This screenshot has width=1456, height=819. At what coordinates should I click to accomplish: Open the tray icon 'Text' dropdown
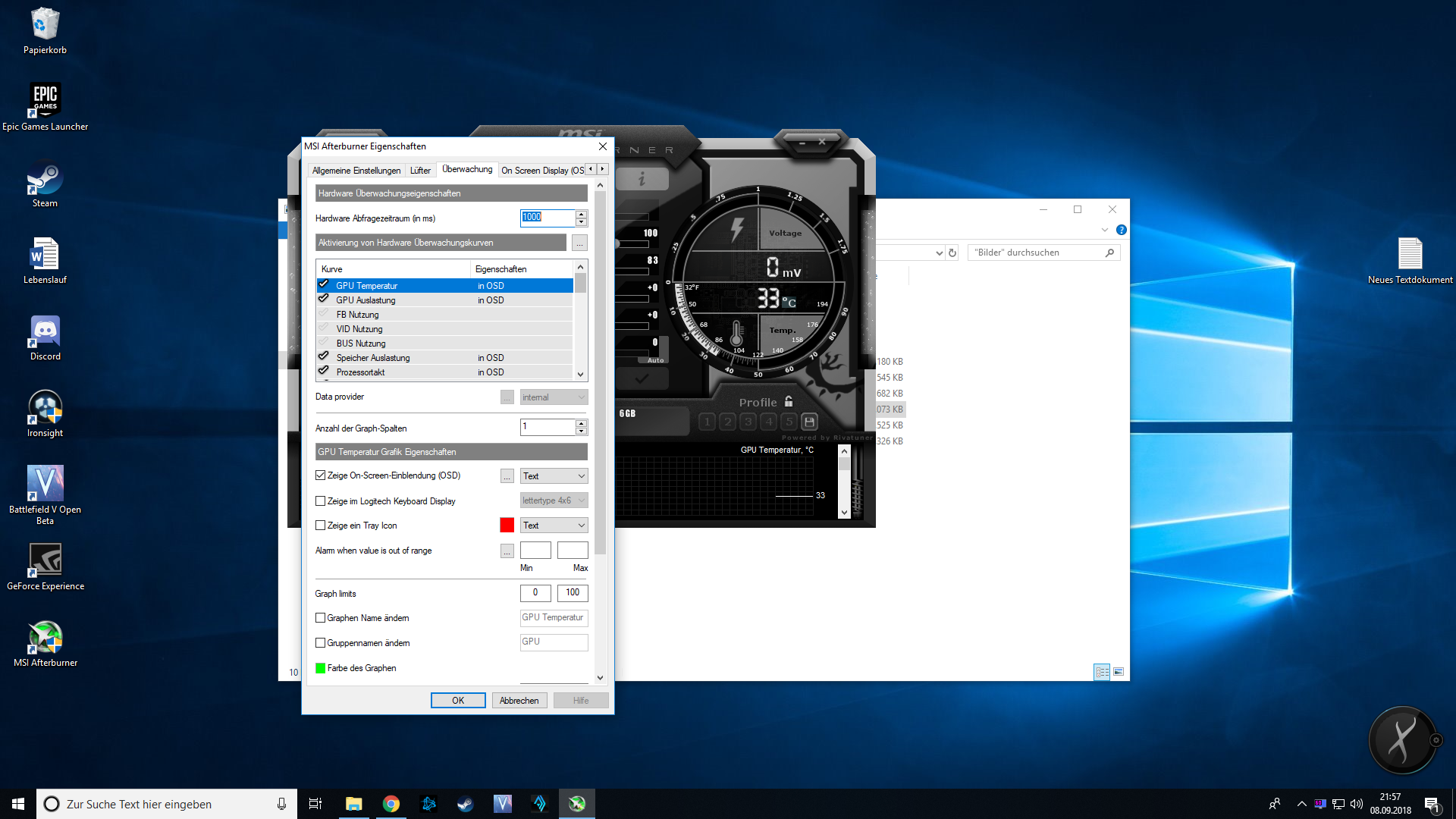(x=554, y=526)
